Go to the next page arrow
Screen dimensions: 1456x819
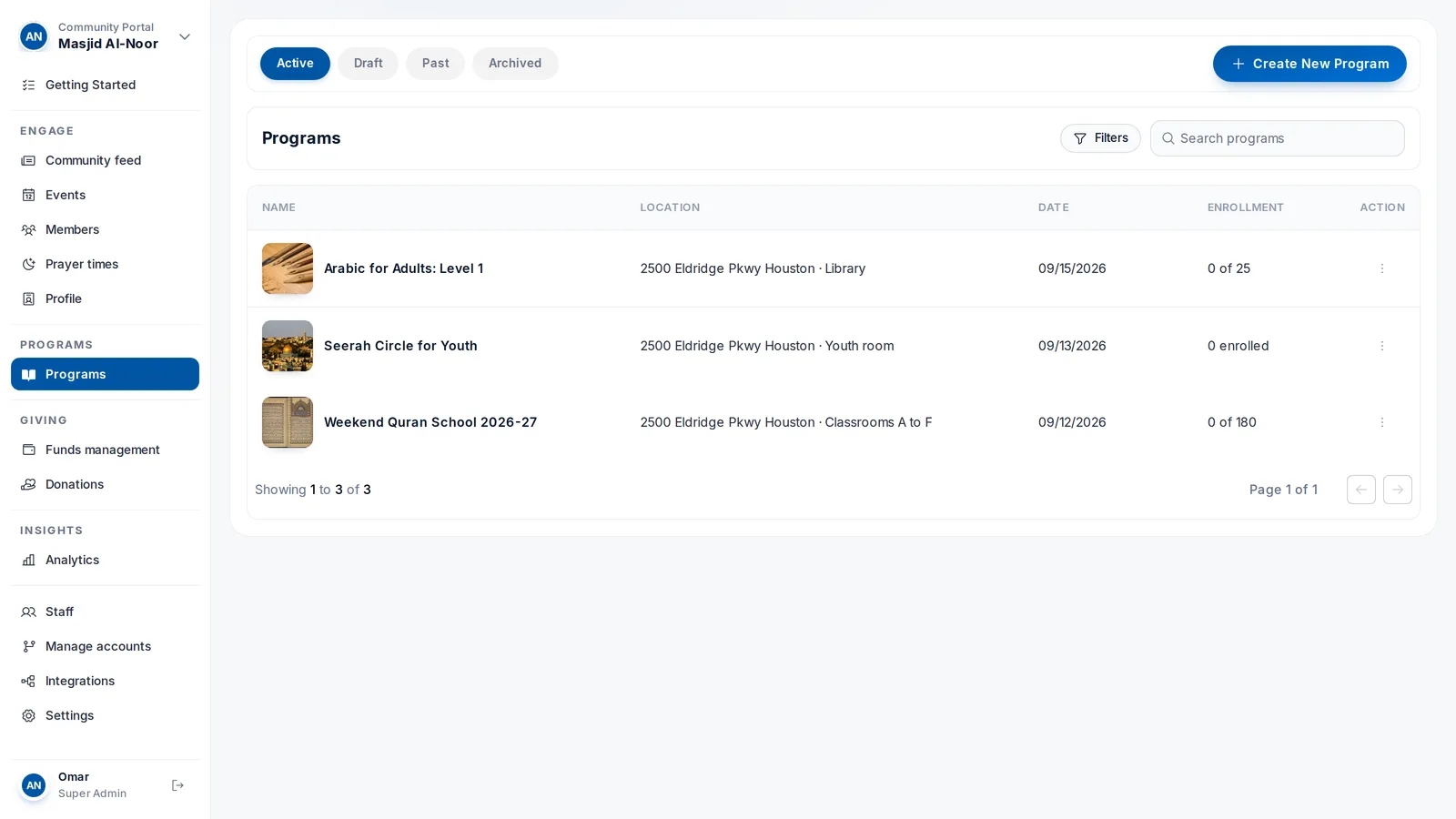(1398, 490)
